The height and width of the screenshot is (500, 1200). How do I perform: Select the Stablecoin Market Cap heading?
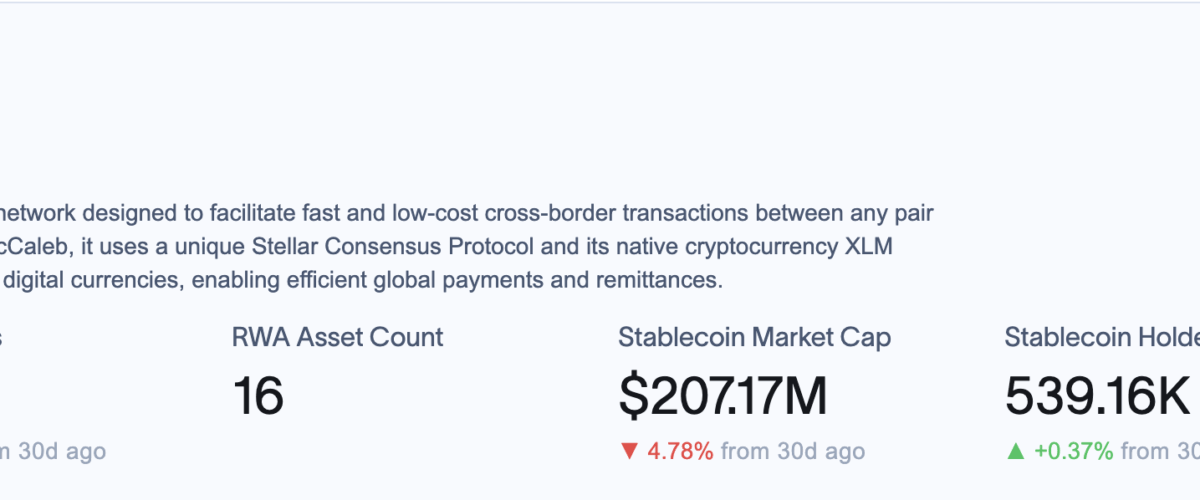click(754, 337)
